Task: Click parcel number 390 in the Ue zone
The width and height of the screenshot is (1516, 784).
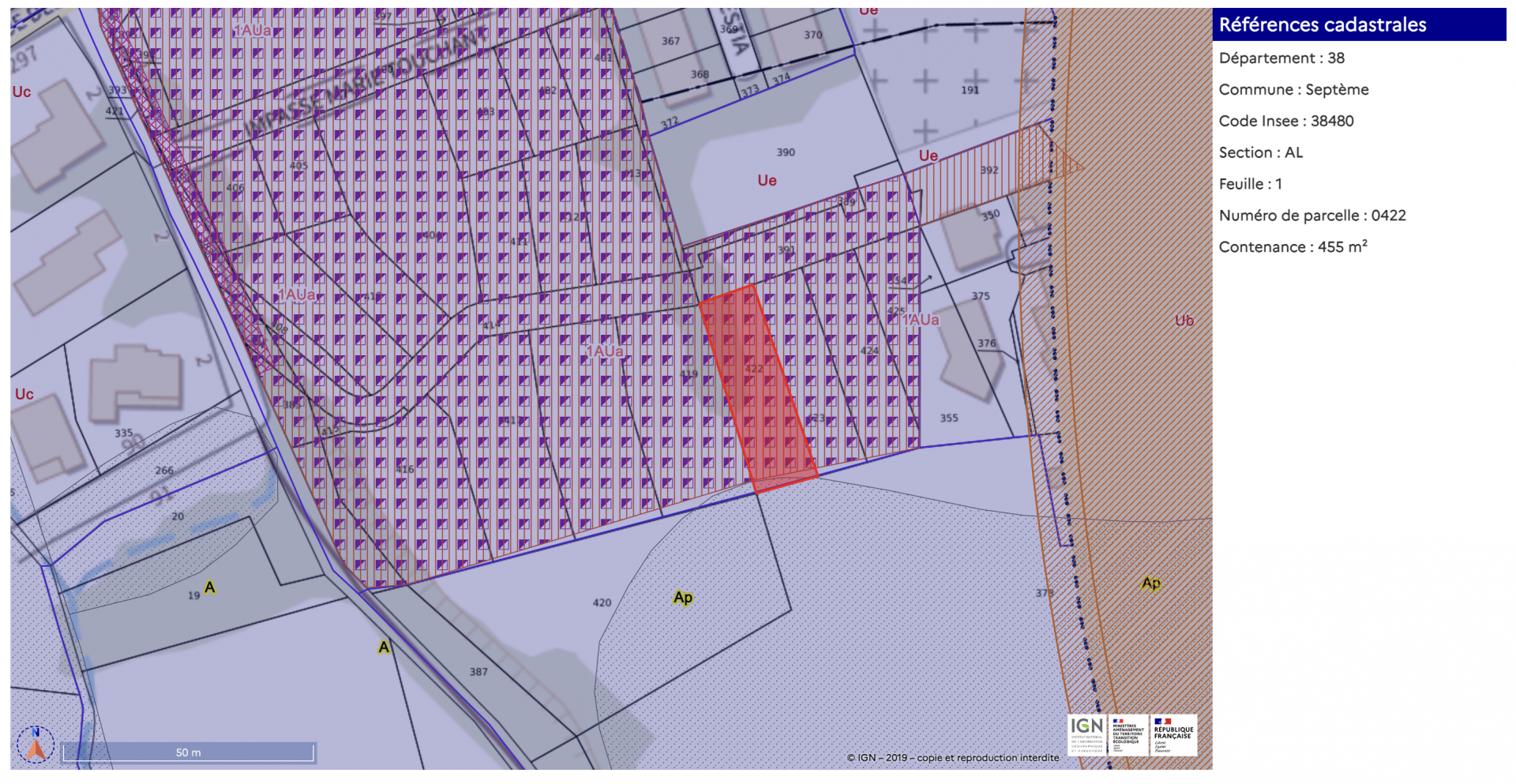Action: click(x=786, y=152)
